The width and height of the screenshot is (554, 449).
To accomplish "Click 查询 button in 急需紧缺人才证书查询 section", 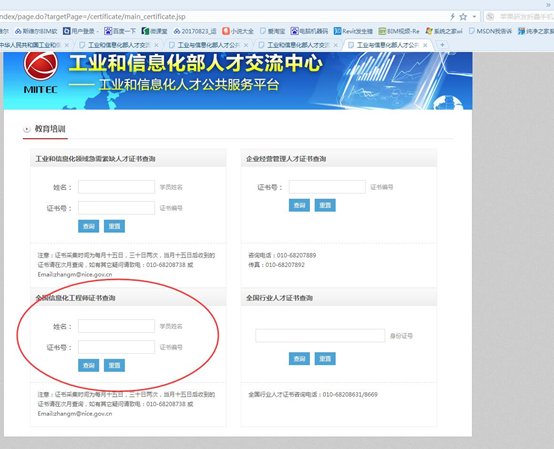I will tap(88, 226).
